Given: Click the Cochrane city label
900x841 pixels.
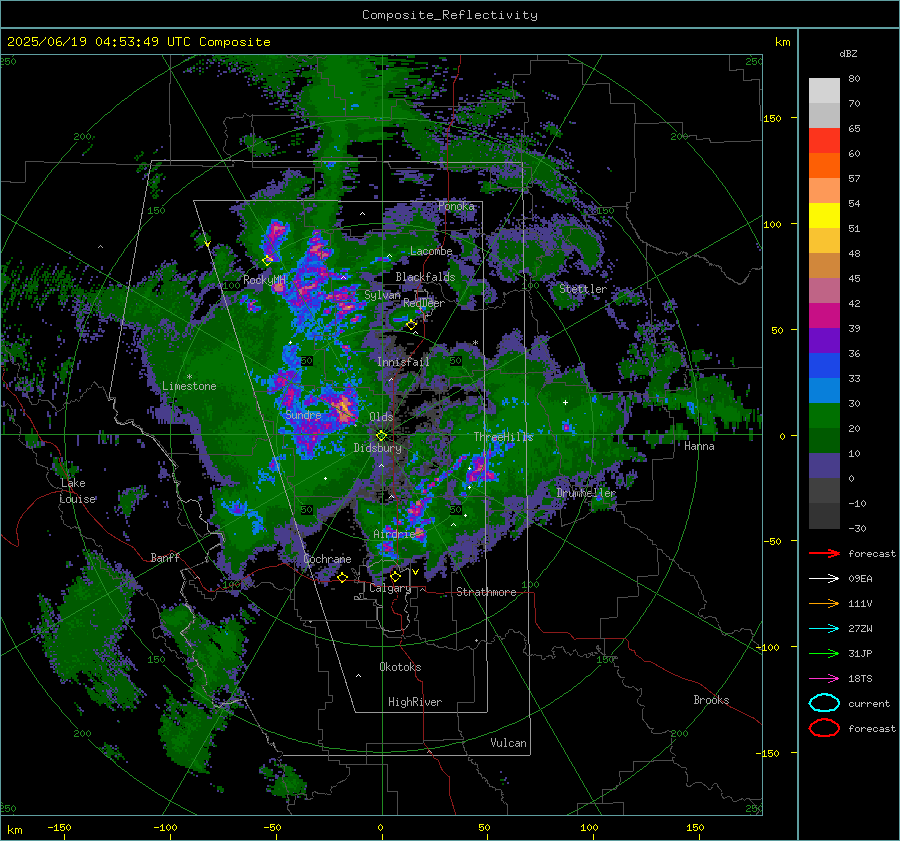Looking at the screenshot, I should [x=327, y=559].
